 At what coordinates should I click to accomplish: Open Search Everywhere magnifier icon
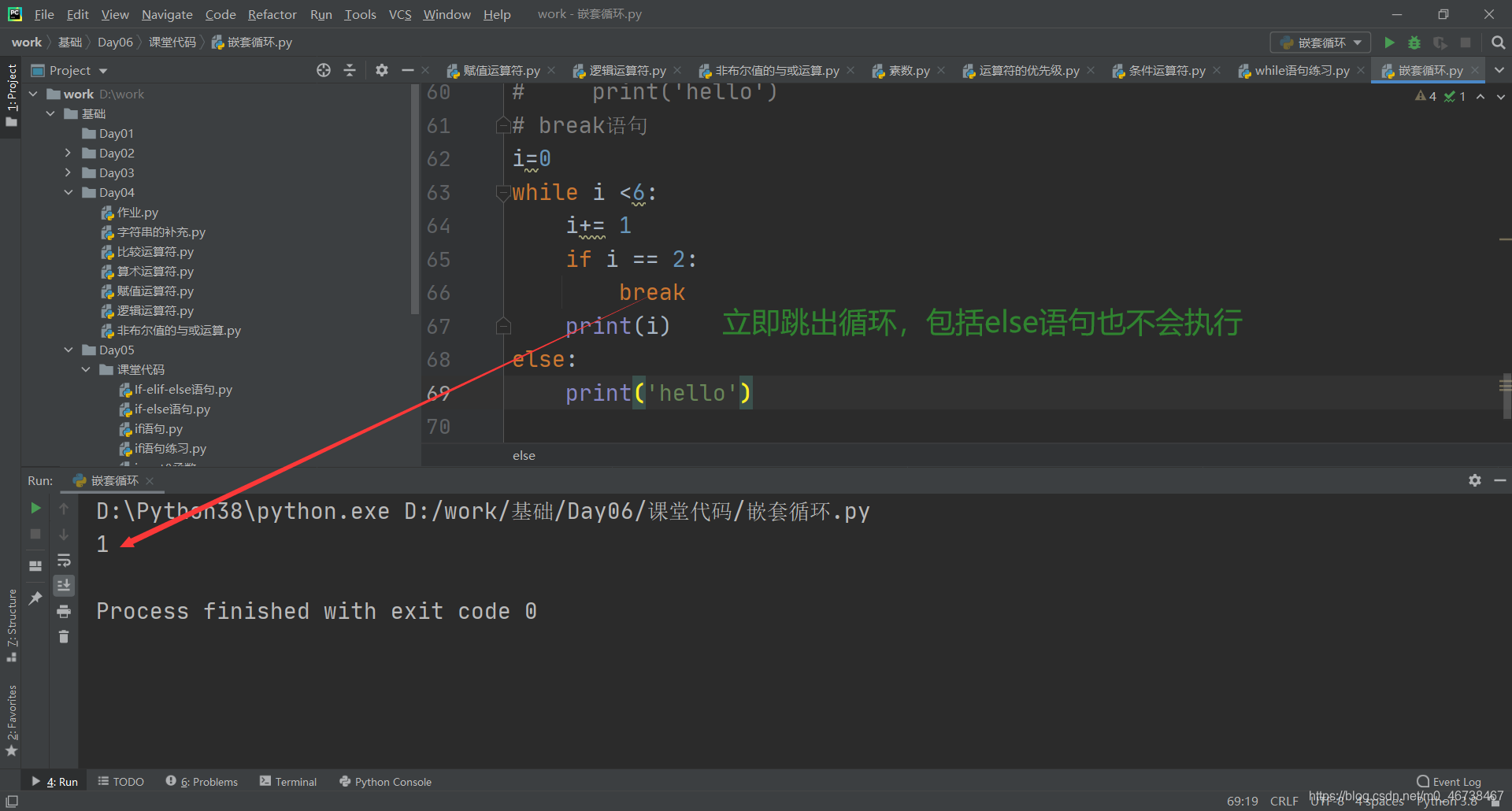coord(1498,43)
